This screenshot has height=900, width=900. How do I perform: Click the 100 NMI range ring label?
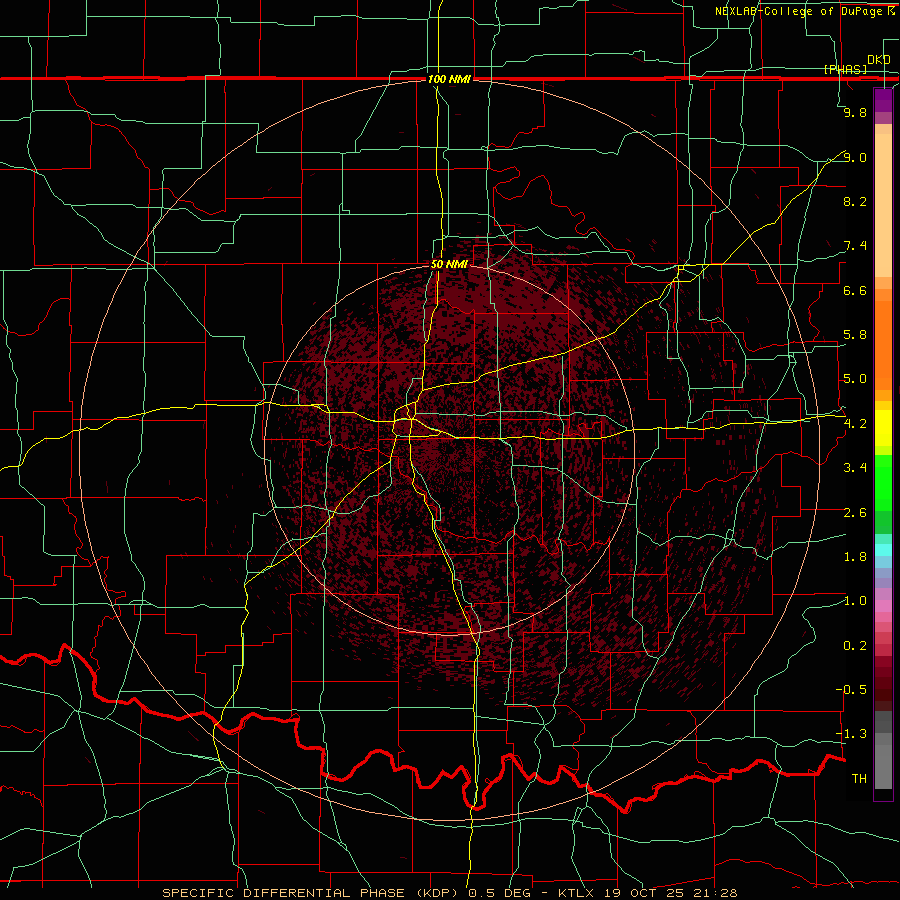(449, 79)
